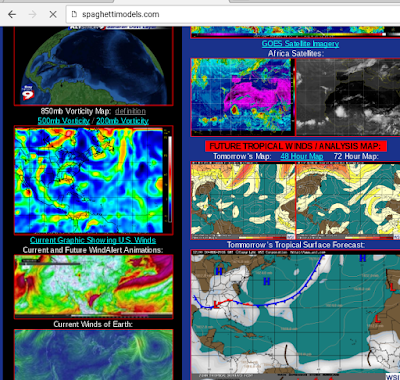Click the 'Current Winds of Earth:' label
Image resolution: width=400 pixels, height=380 pixels.
[x=93, y=324]
